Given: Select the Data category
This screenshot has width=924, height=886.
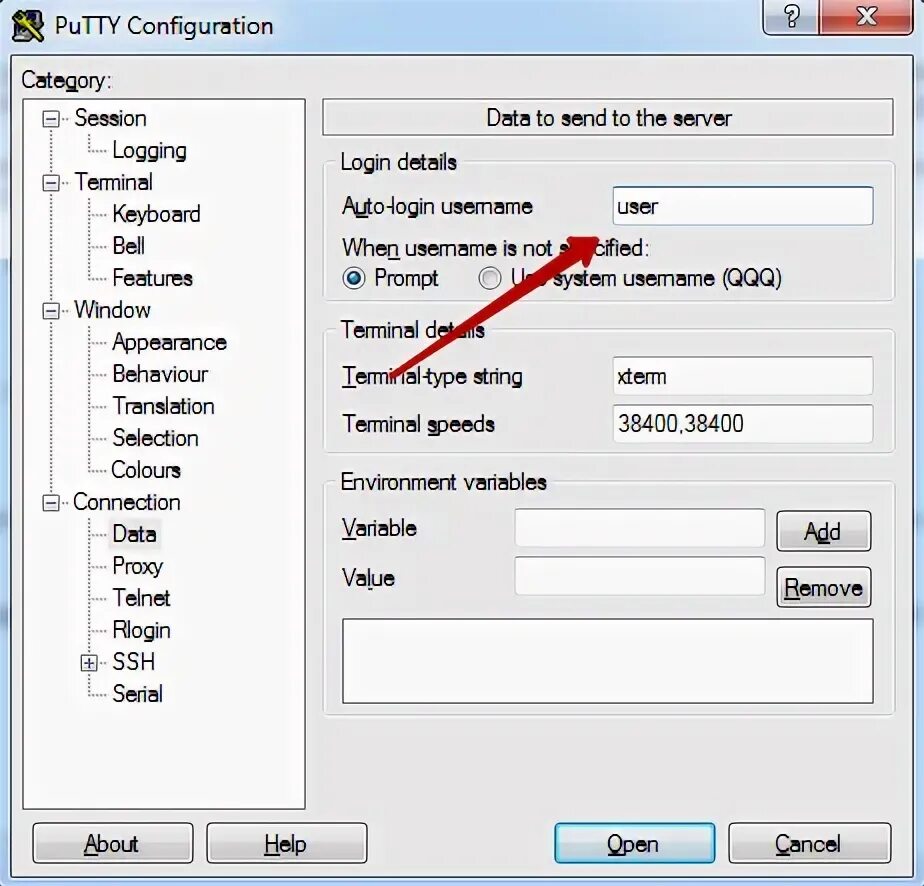Looking at the screenshot, I should 134,534.
